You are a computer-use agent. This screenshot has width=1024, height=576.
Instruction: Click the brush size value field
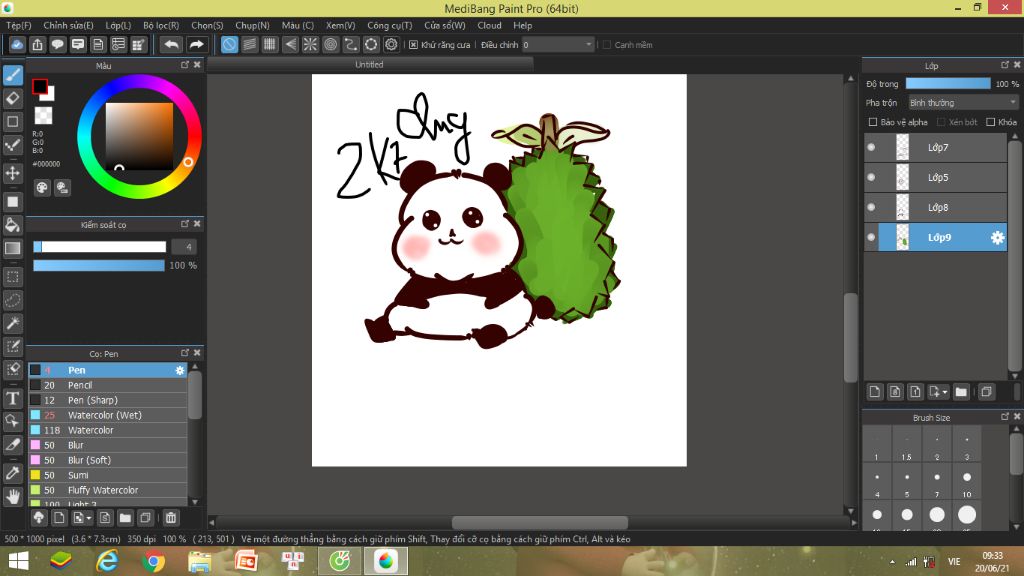point(184,247)
